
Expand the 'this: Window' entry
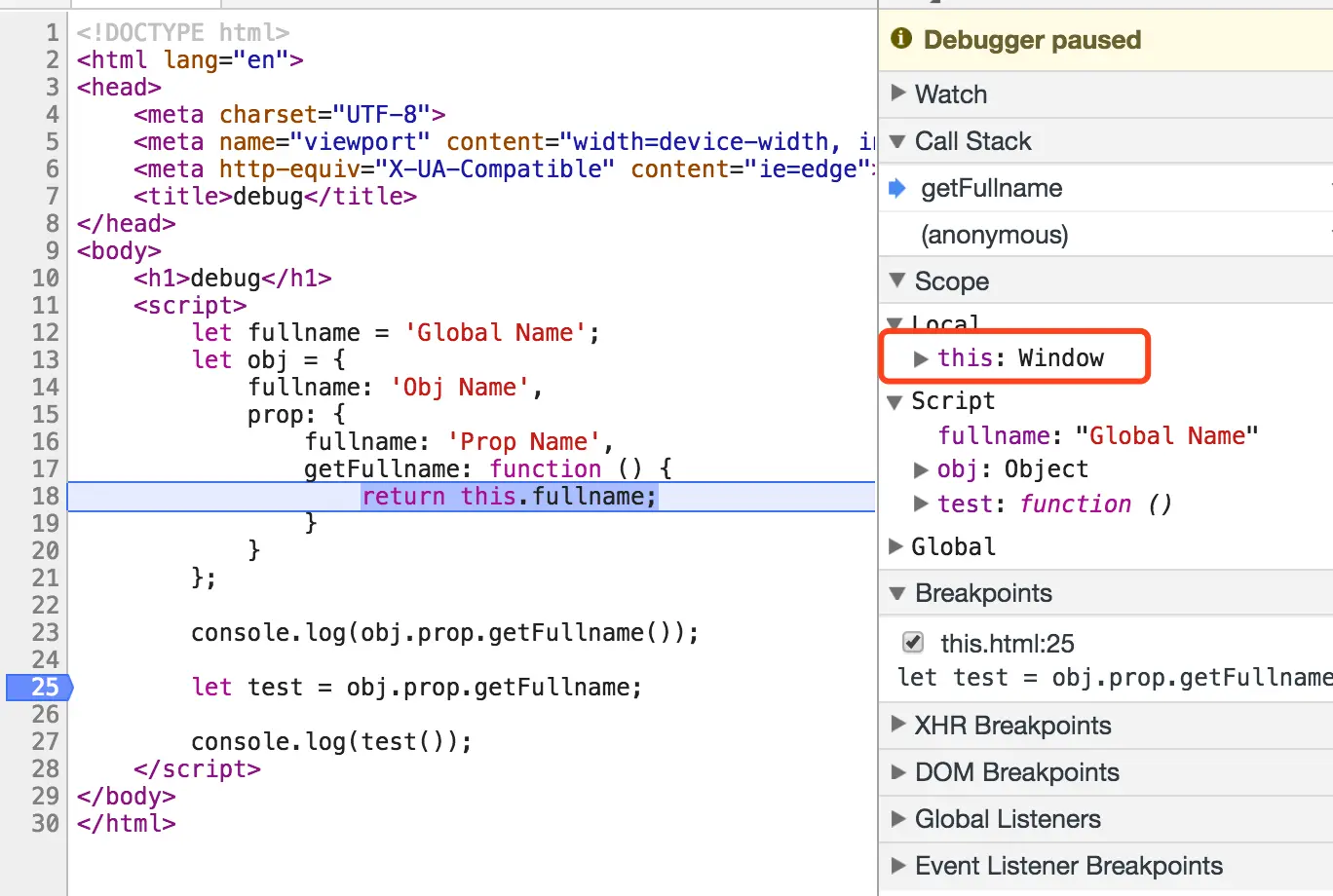click(x=921, y=358)
